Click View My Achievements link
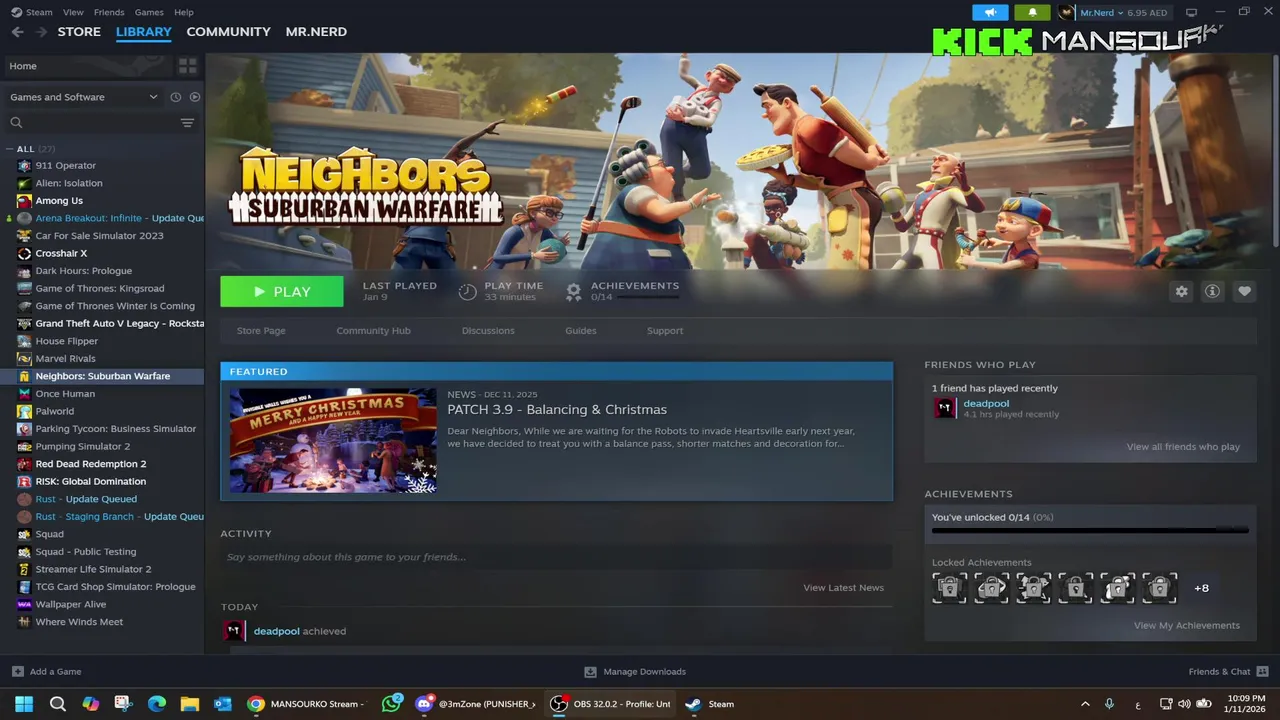The height and width of the screenshot is (720, 1280). point(1186,626)
